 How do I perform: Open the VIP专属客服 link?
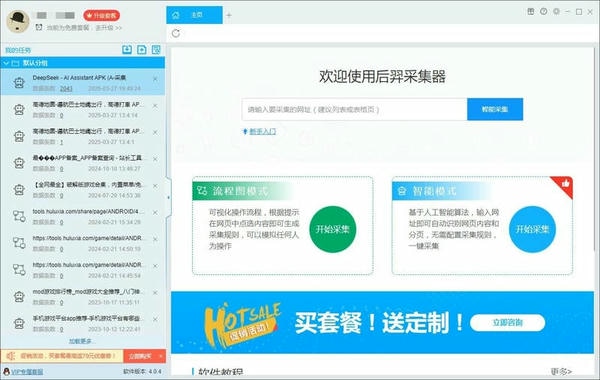(x=27, y=372)
